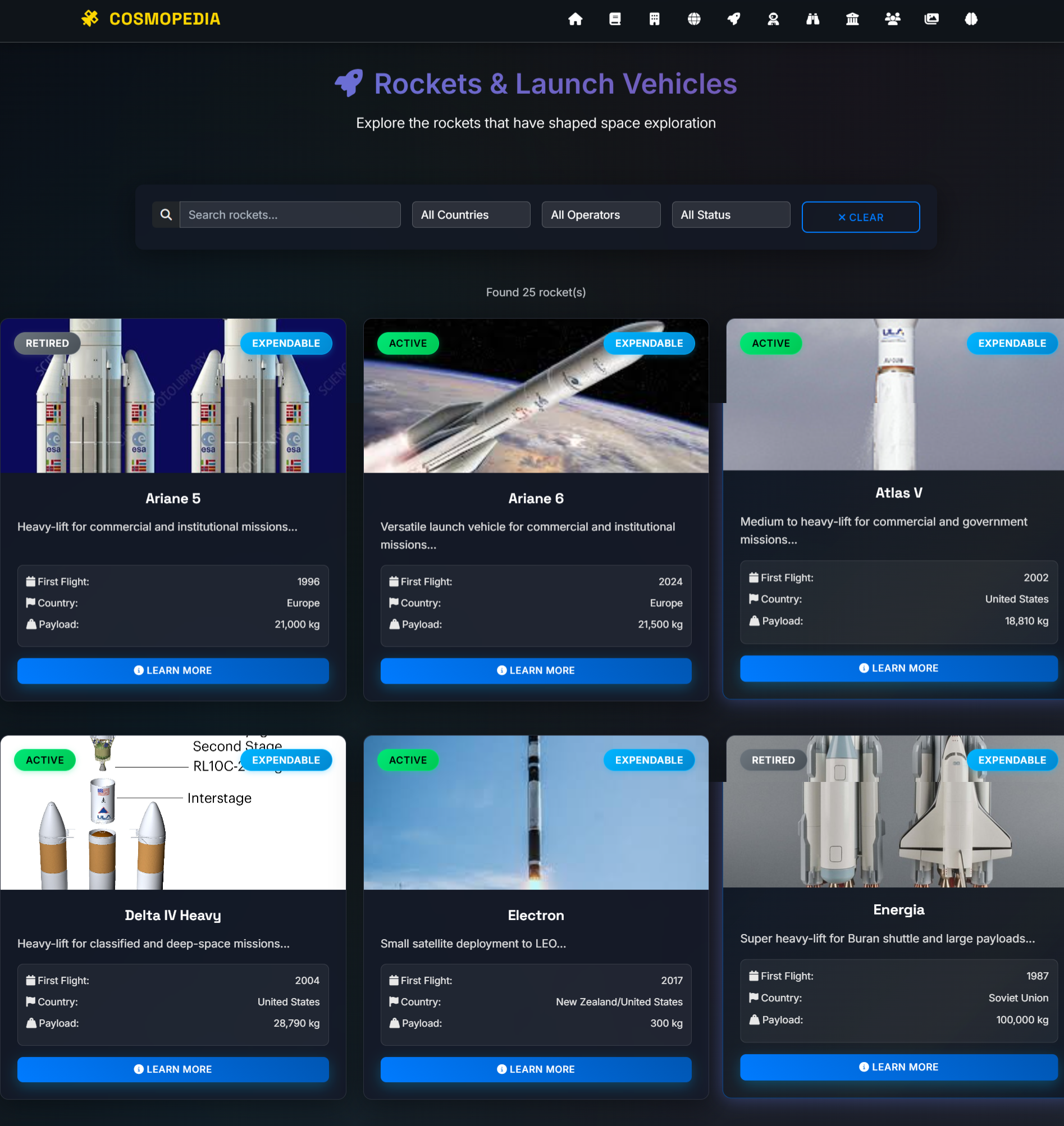Click the RETIRED badge on Ariane 5
1064x1126 pixels.
click(x=47, y=344)
